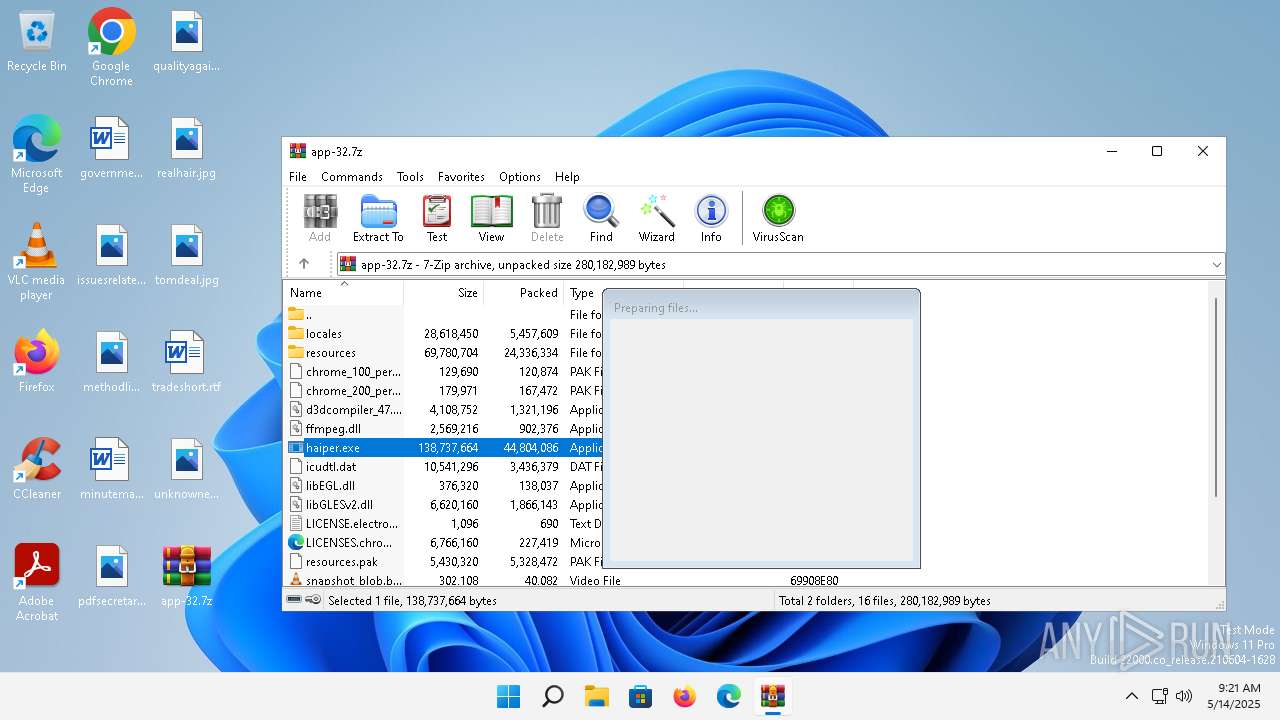Image resolution: width=1280 pixels, height=720 pixels.
Task: Select d3dcompiler_47 file row
Action: (x=444, y=410)
